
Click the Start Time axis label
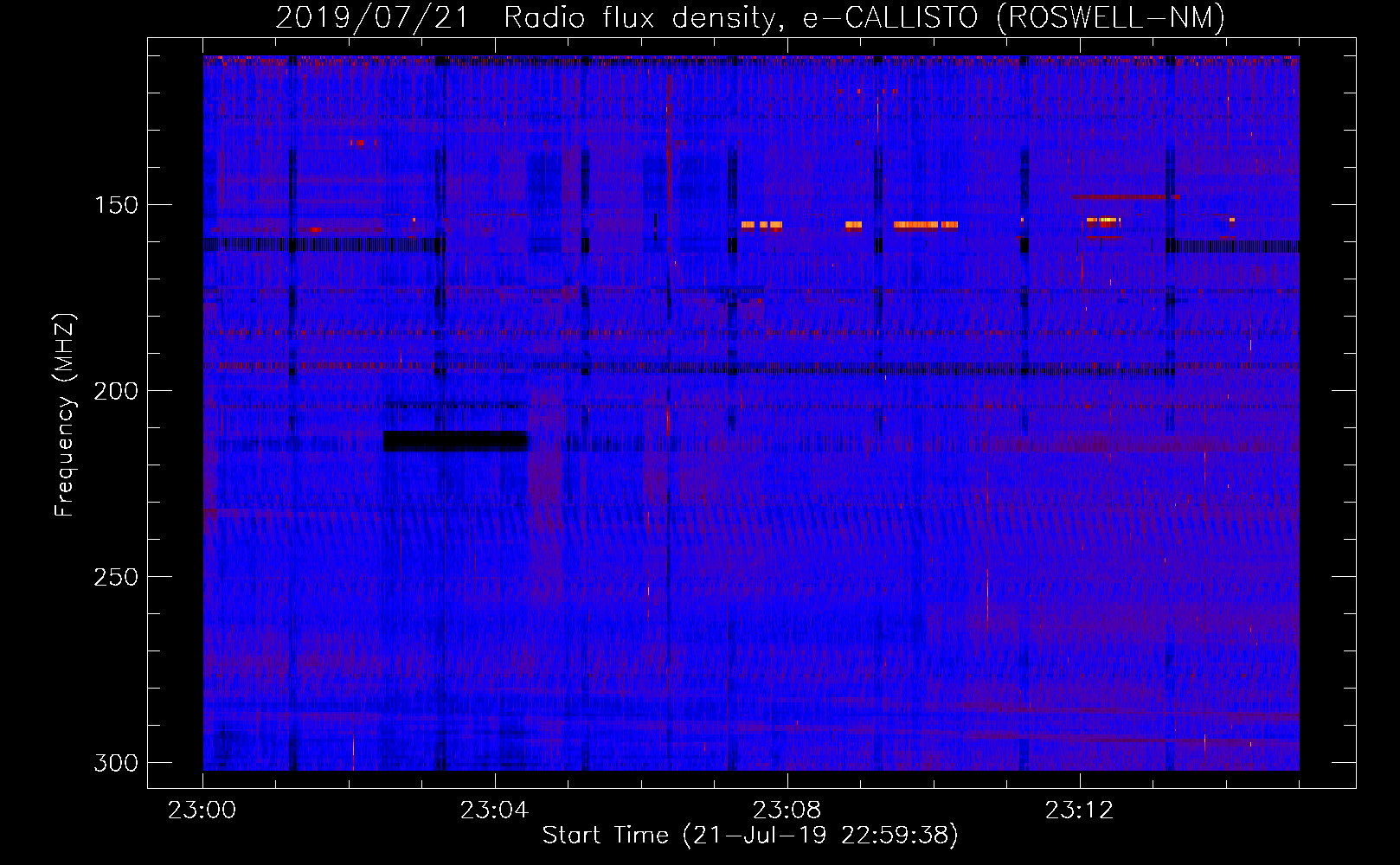pyautogui.click(x=750, y=836)
